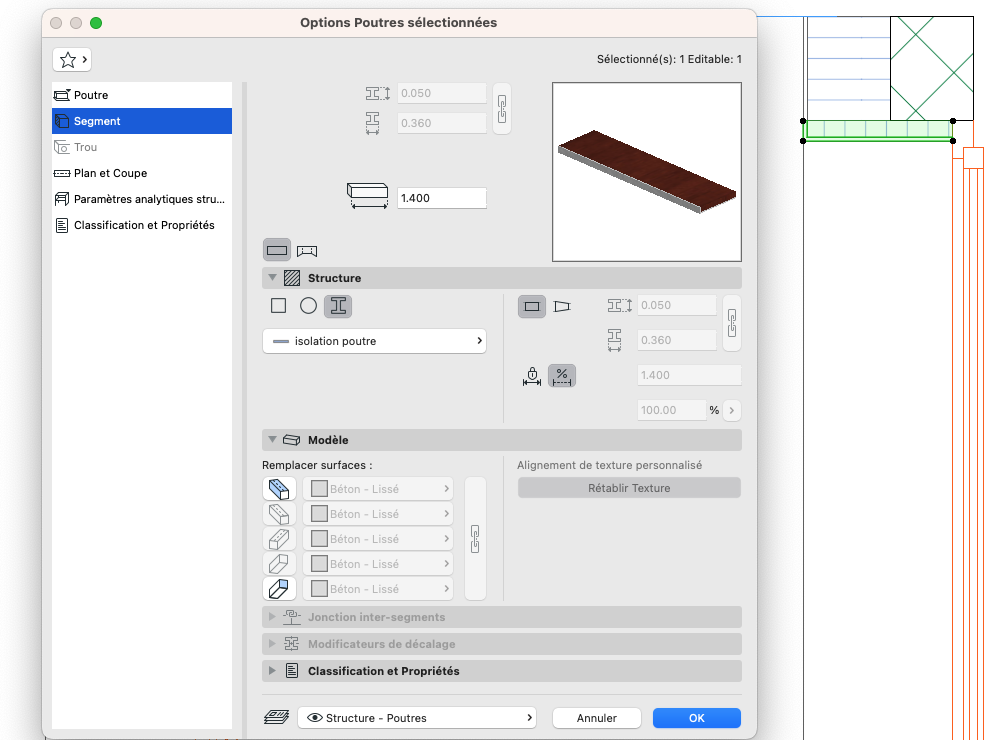Click the 100.00 percent field

(x=672, y=410)
